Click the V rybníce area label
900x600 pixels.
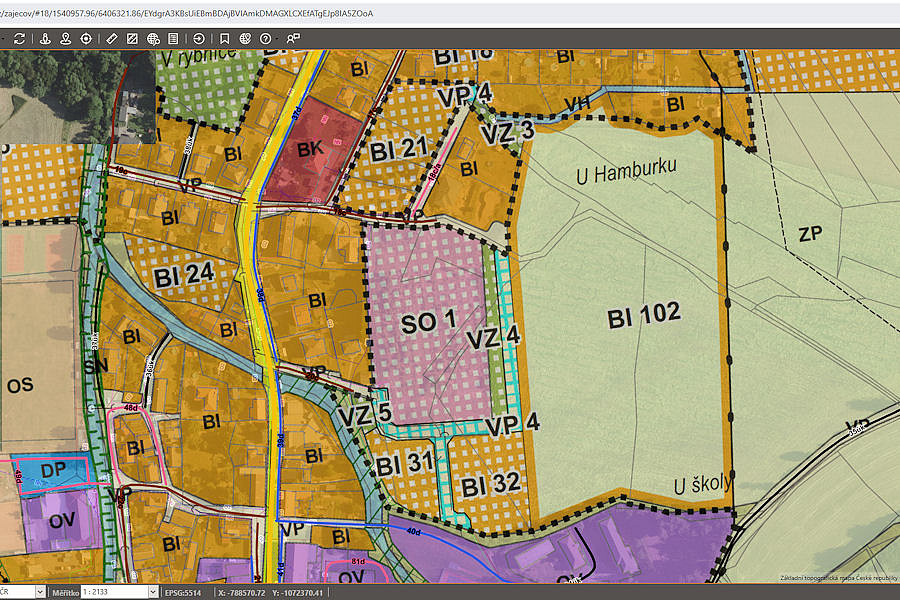click(199, 57)
